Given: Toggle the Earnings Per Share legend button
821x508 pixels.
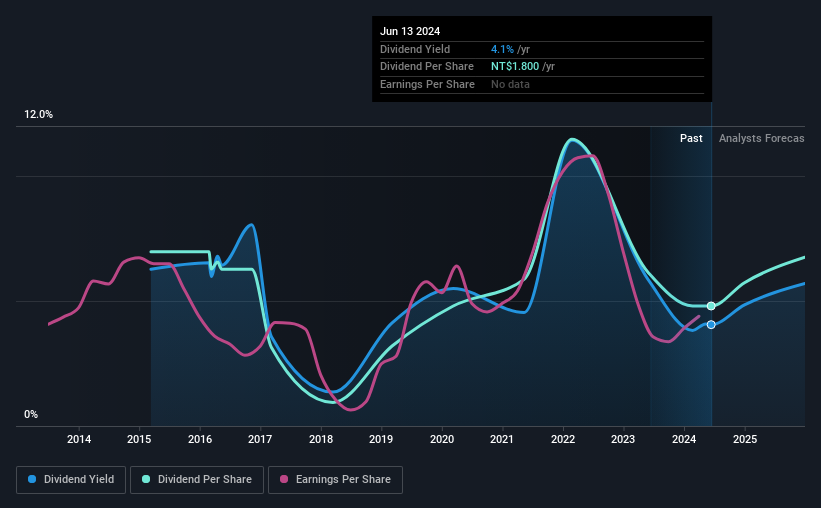Looking at the screenshot, I should coord(335,480).
